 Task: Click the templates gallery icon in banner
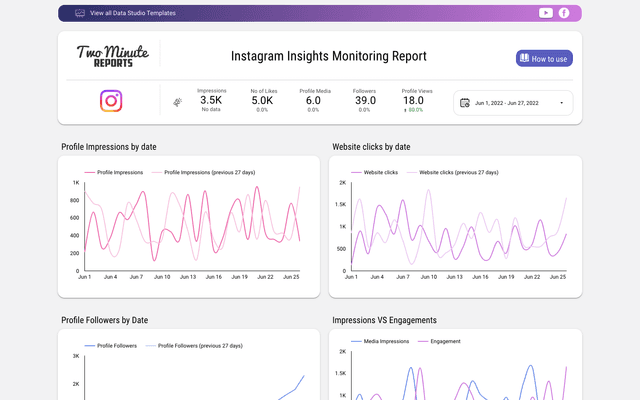[80, 13]
